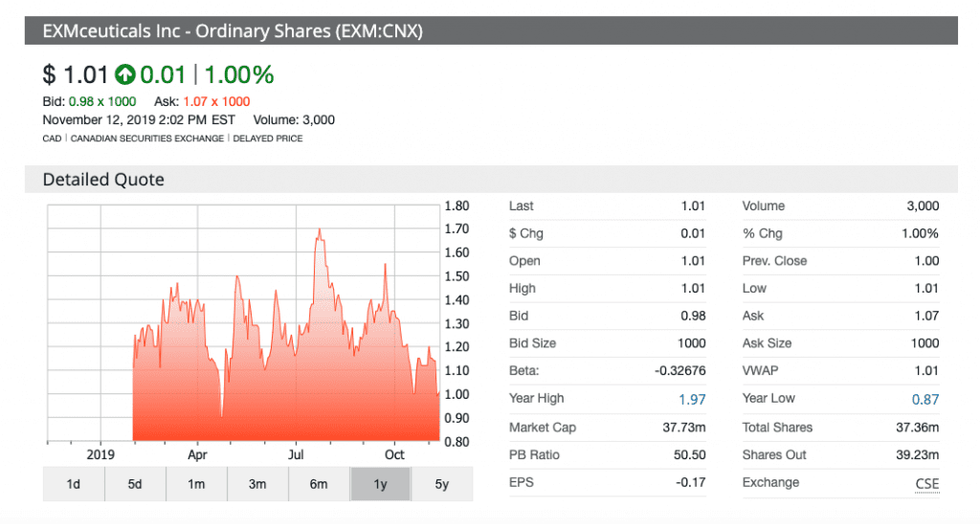
Task: Click the $ 1.01 last price headline
Action: (75, 75)
